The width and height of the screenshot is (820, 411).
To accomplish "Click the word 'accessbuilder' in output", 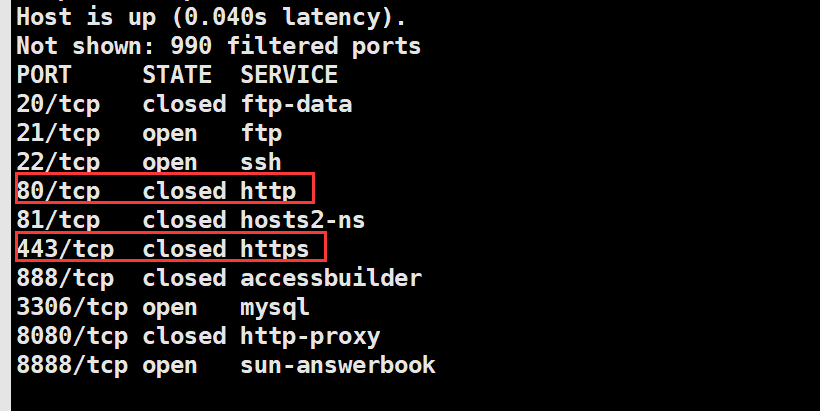I will pos(331,278).
